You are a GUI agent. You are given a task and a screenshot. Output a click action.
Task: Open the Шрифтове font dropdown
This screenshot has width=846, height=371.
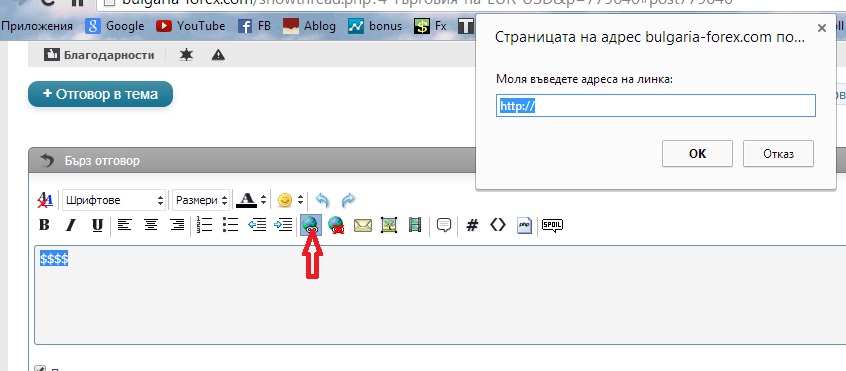tap(114, 200)
